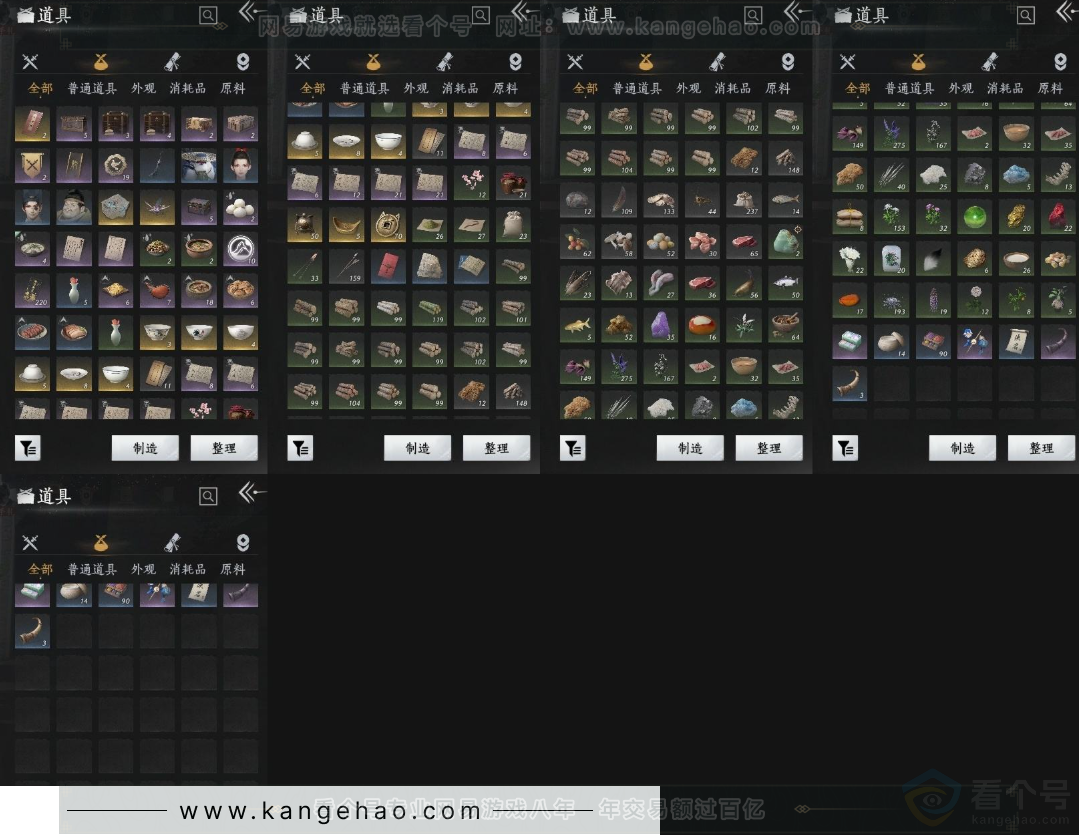Viewport: 1079px width, 835px height.
Task: Switch to the 普通道具 tab in the fourth panel
Action: click(x=910, y=88)
